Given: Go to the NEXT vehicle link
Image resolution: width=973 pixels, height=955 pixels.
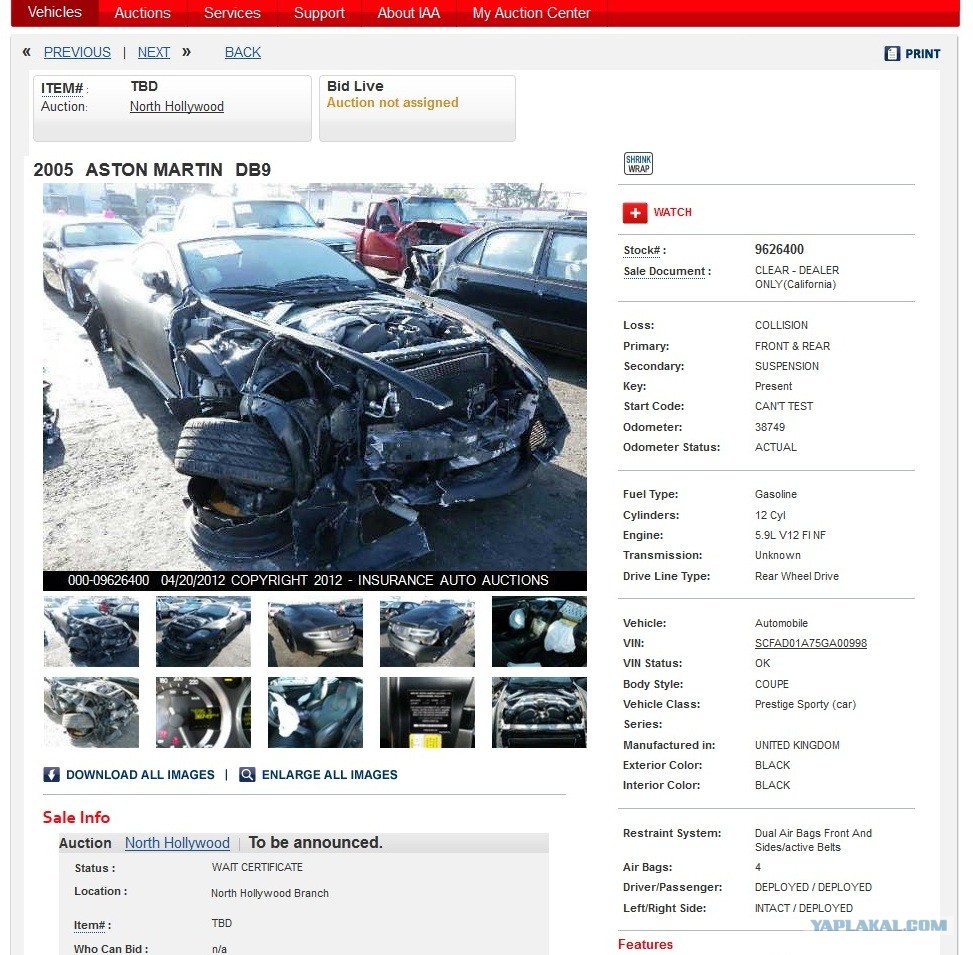Looking at the screenshot, I should [153, 53].
